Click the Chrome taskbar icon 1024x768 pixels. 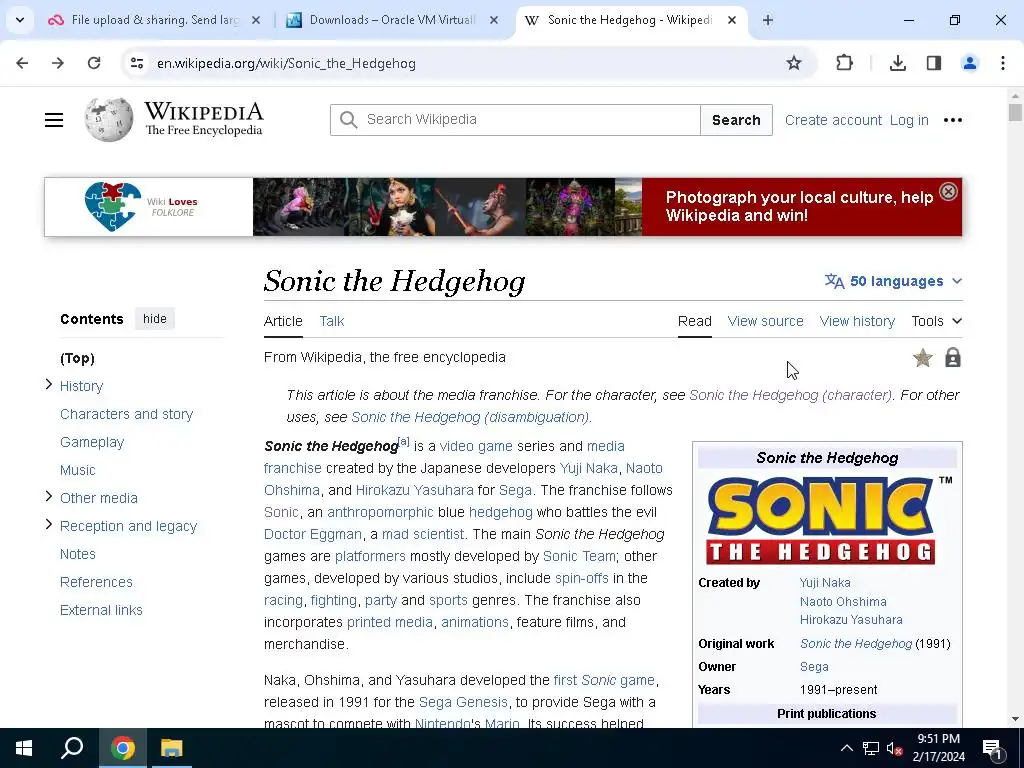[x=123, y=748]
